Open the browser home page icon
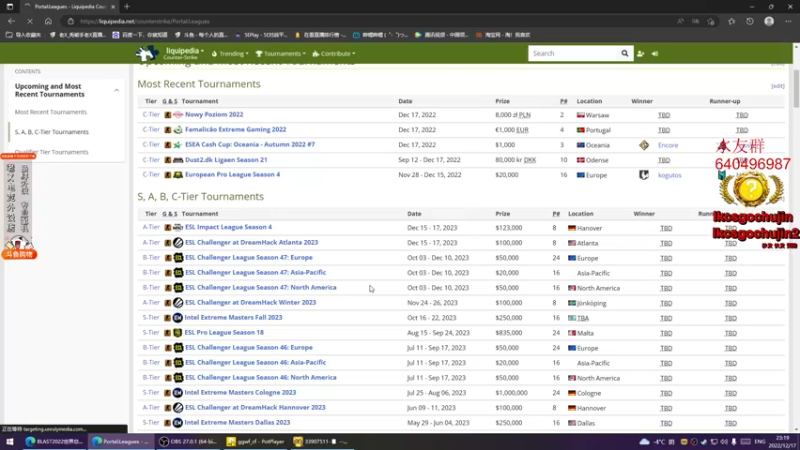Image resolution: width=800 pixels, height=450 pixels. 48,21
